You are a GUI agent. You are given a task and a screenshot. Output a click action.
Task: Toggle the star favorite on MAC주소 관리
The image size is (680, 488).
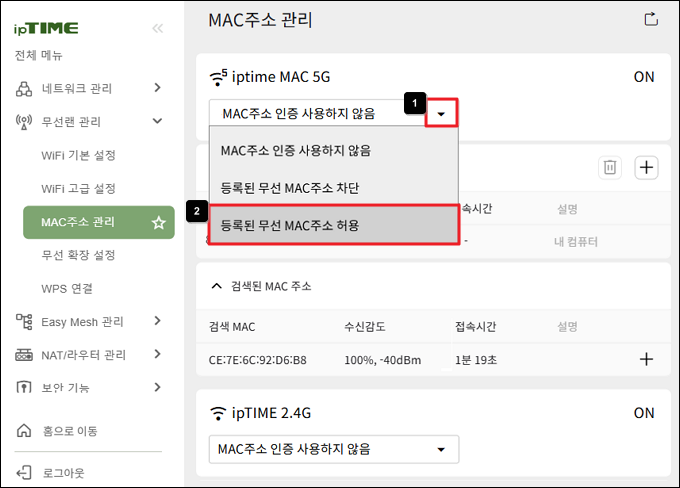(x=158, y=223)
